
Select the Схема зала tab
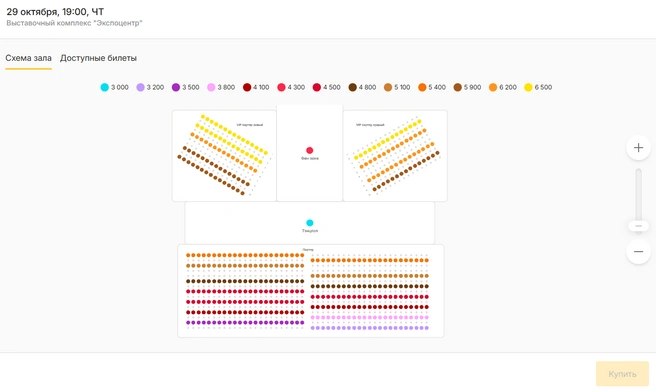coord(28,58)
